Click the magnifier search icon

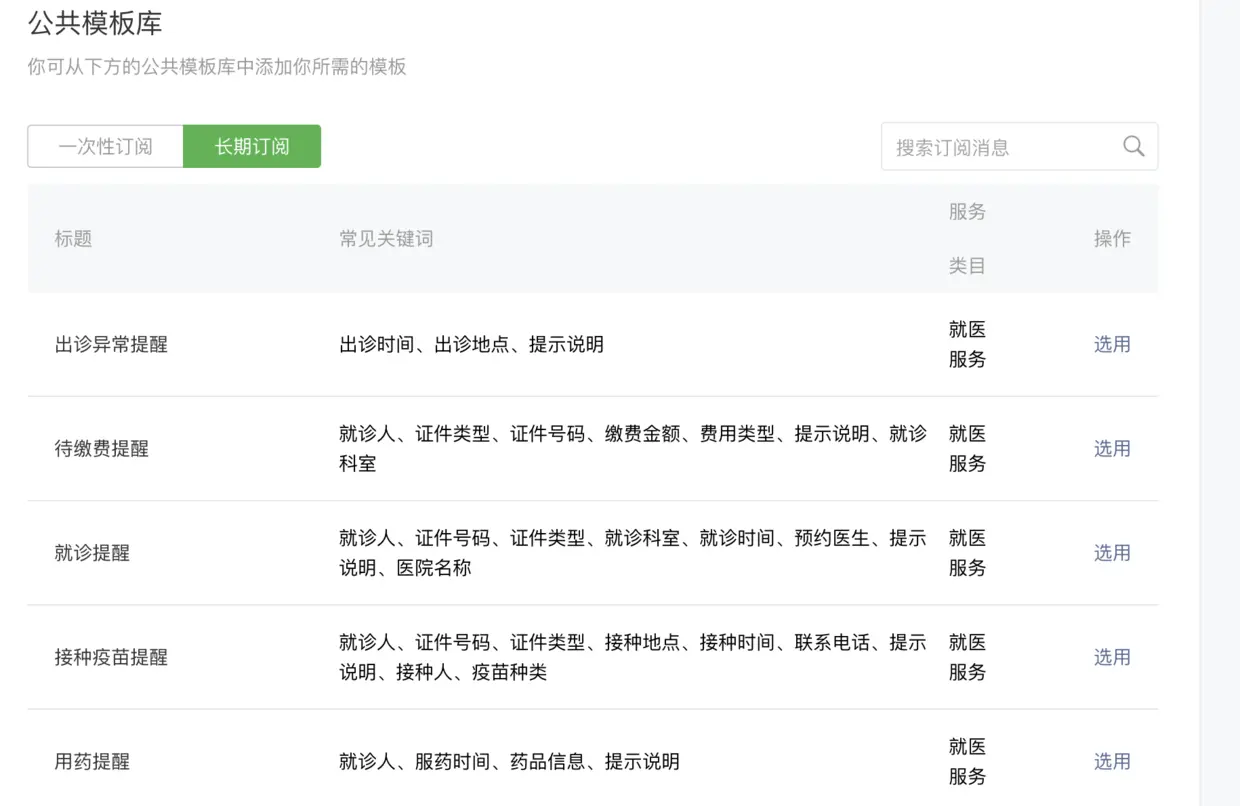[1133, 146]
